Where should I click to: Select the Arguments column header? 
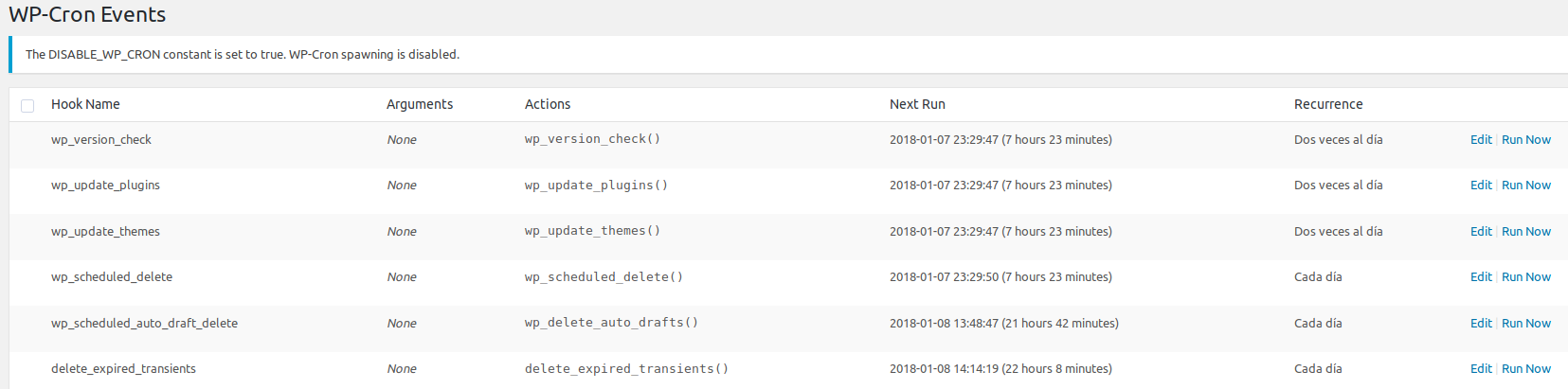click(x=420, y=104)
